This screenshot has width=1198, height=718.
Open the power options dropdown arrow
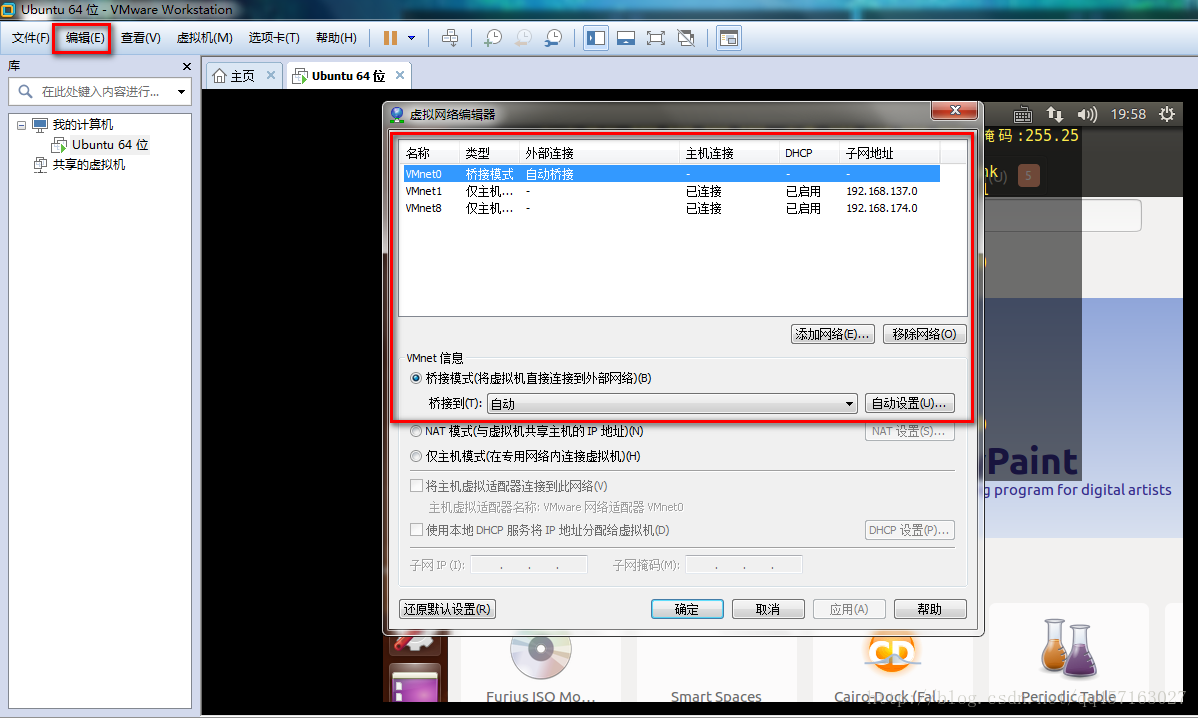412,38
